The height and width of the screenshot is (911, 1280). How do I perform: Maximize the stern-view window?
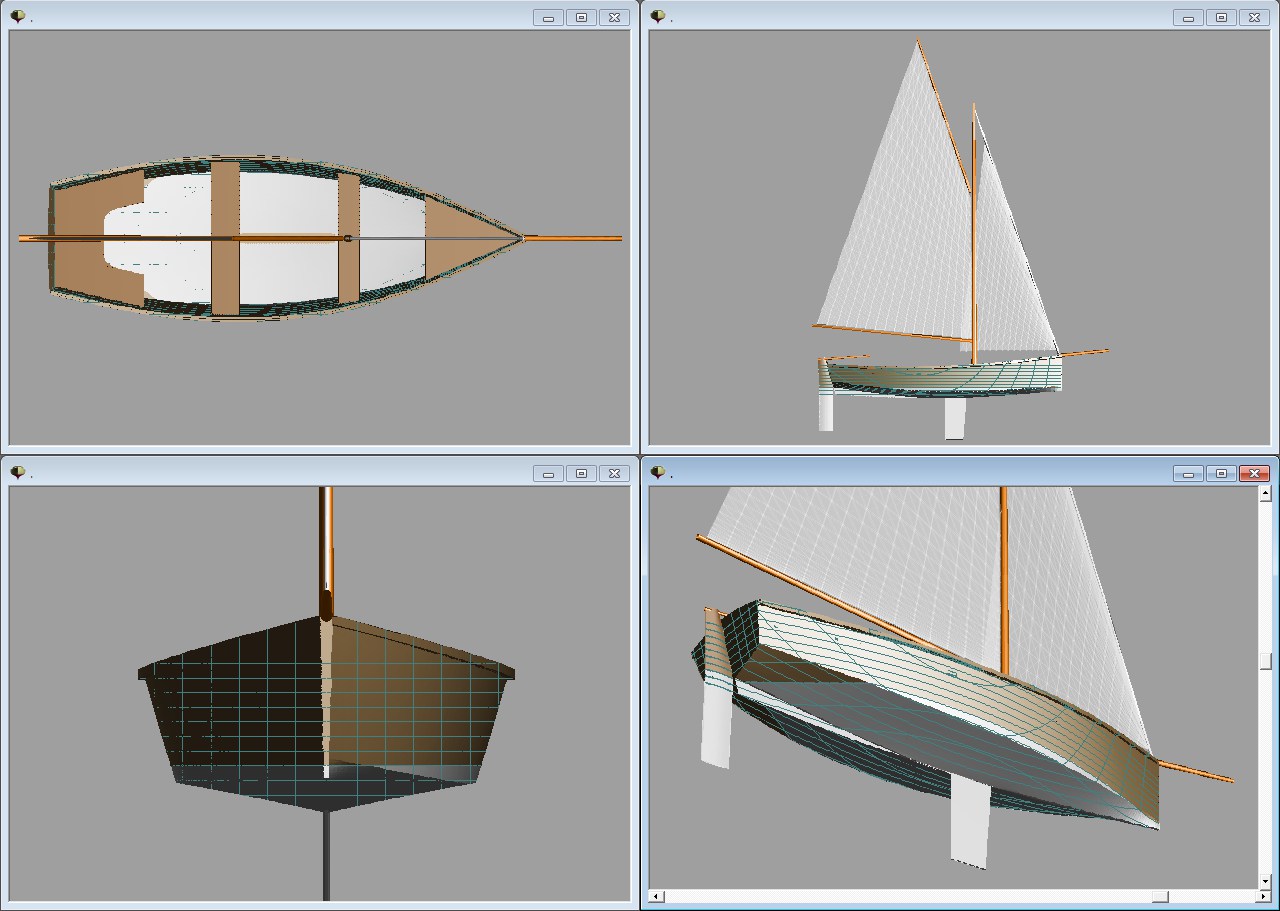pyautogui.click(x=581, y=473)
